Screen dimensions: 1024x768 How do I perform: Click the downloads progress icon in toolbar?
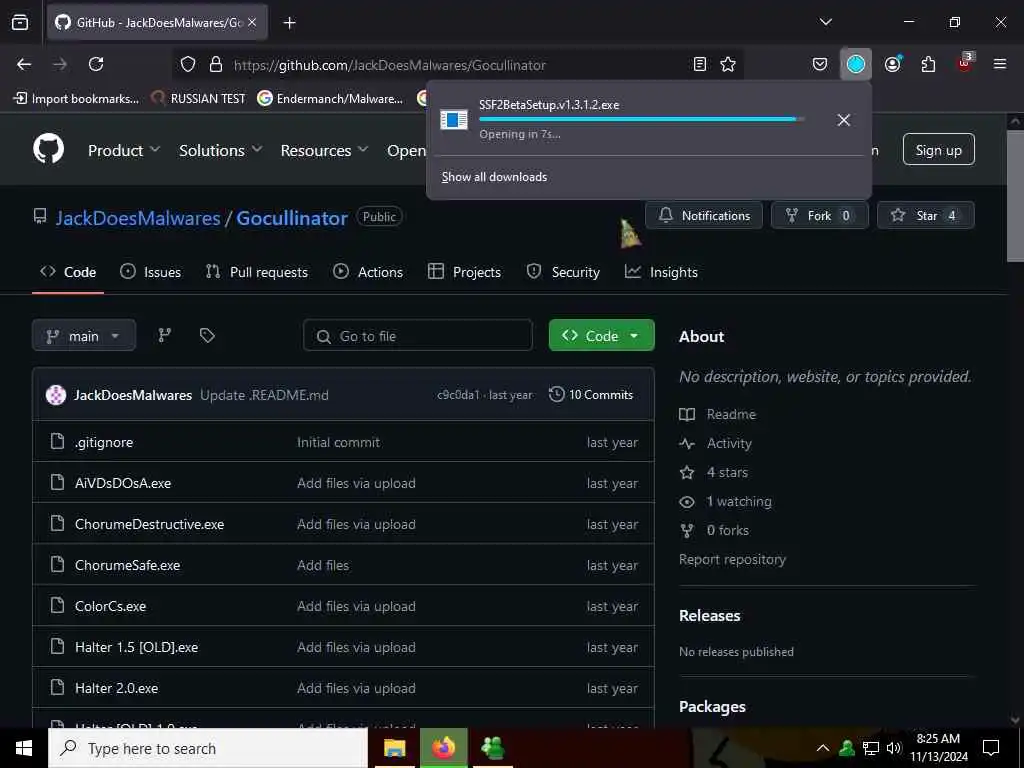tap(856, 64)
